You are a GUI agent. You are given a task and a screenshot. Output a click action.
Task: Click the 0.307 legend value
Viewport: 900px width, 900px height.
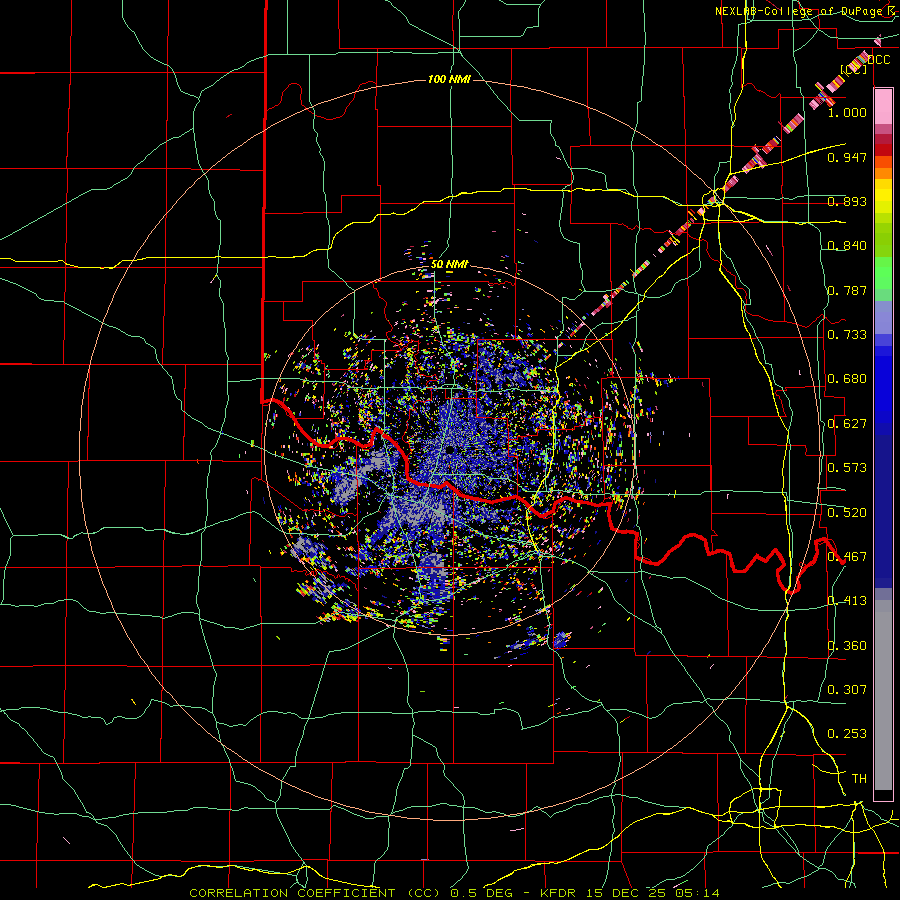[847, 690]
